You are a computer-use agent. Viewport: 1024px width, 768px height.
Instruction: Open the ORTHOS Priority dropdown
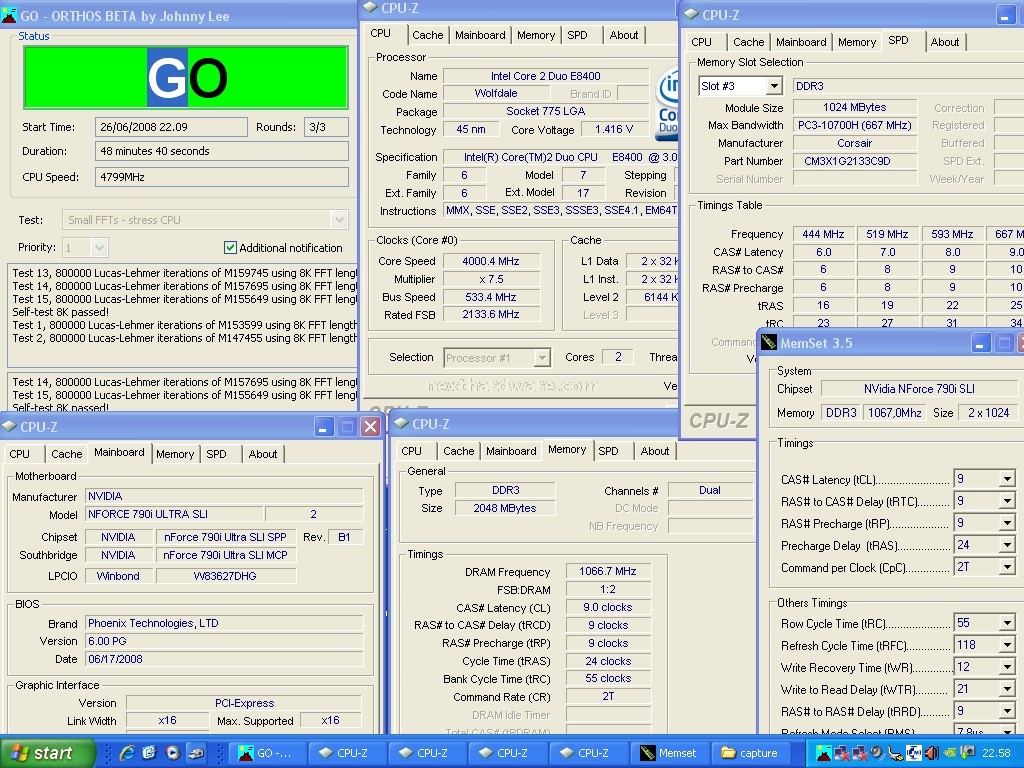[x=99, y=248]
